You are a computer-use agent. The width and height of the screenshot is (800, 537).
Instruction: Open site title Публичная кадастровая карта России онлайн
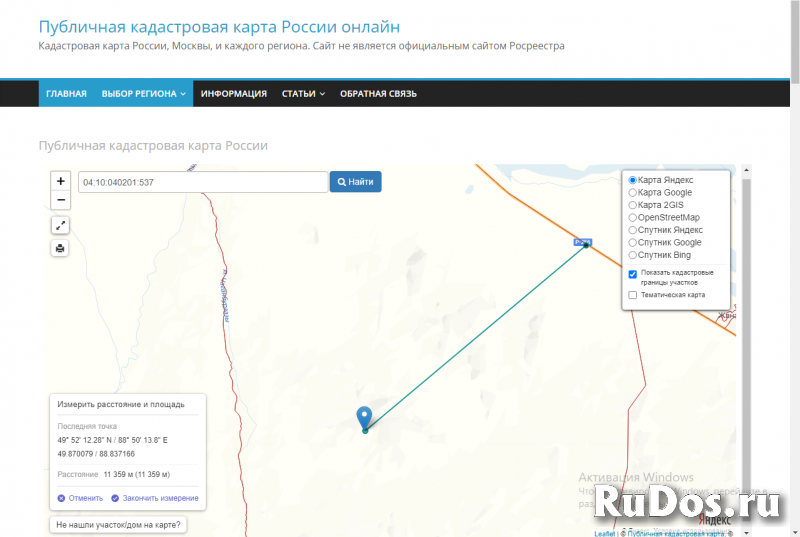[x=219, y=27]
